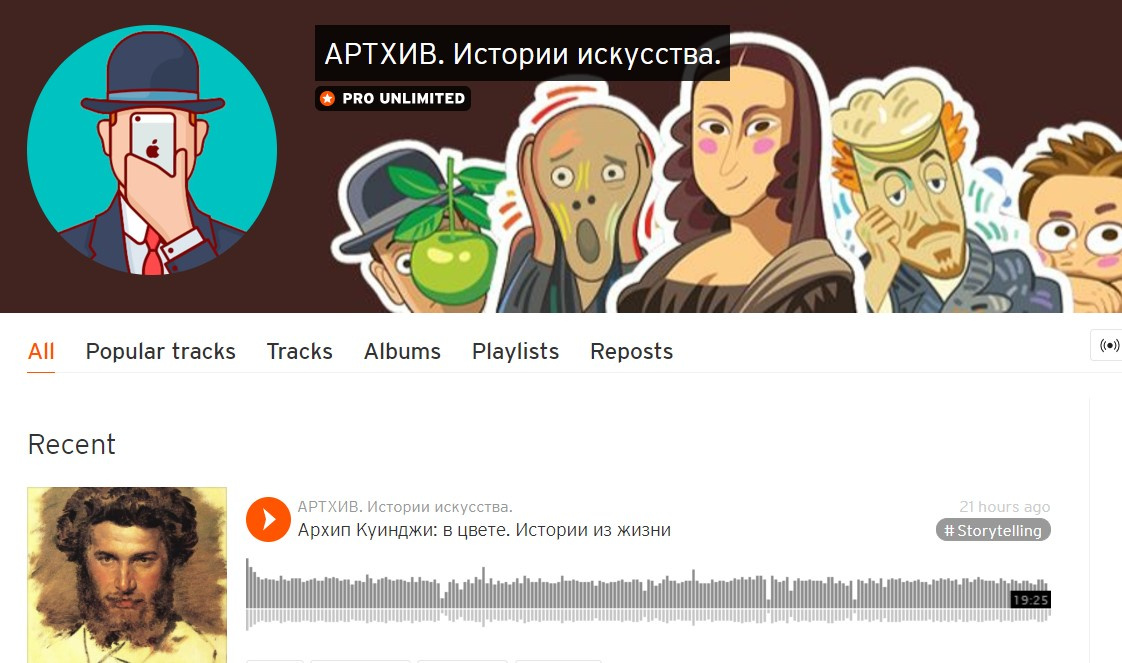The width and height of the screenshot is (1122, 663).
Task: Switch to the Popular tracks tab
Action: pyautogui.click(x=160, y=351)
